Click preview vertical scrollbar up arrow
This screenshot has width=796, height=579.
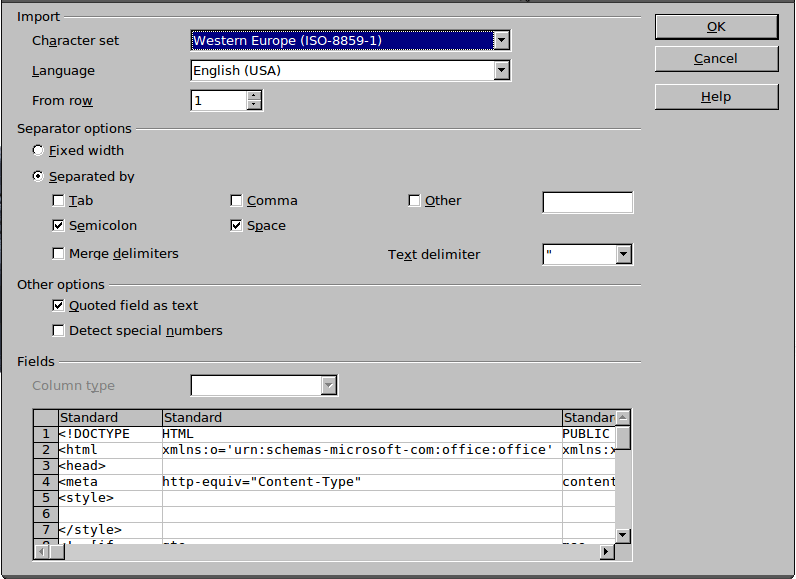tap(623, 418)
